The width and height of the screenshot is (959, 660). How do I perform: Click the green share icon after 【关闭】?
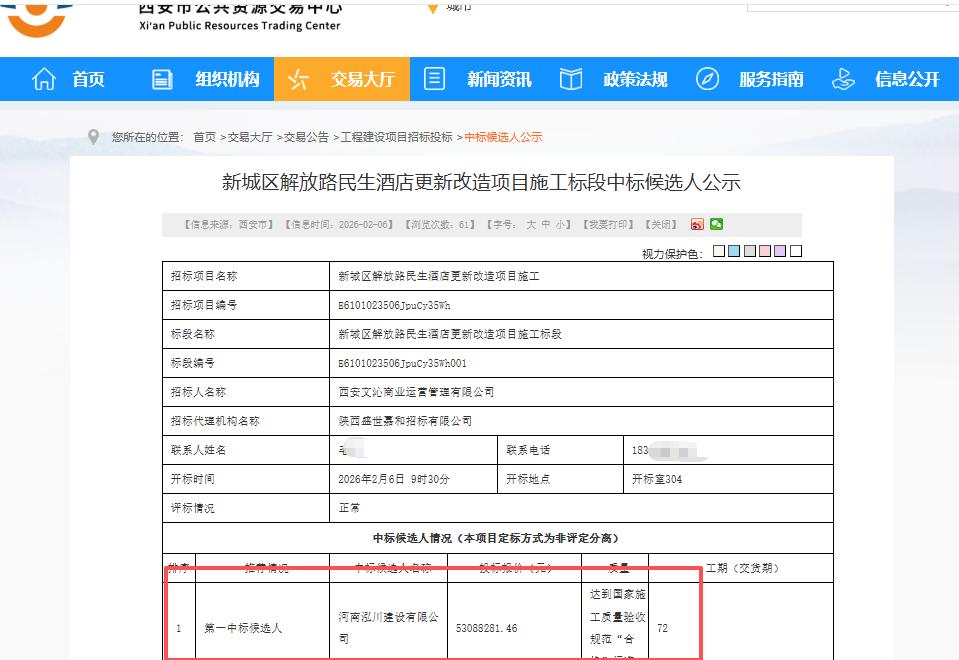tap(714, 224)
